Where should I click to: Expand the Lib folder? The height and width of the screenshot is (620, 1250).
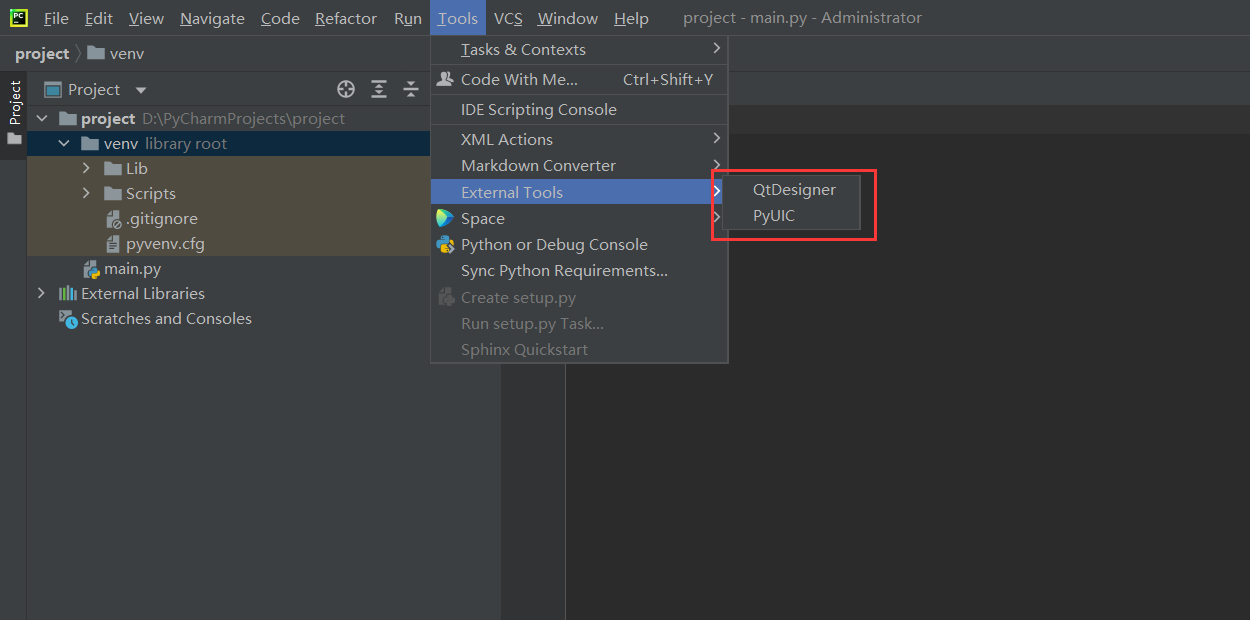coord(86,168)
